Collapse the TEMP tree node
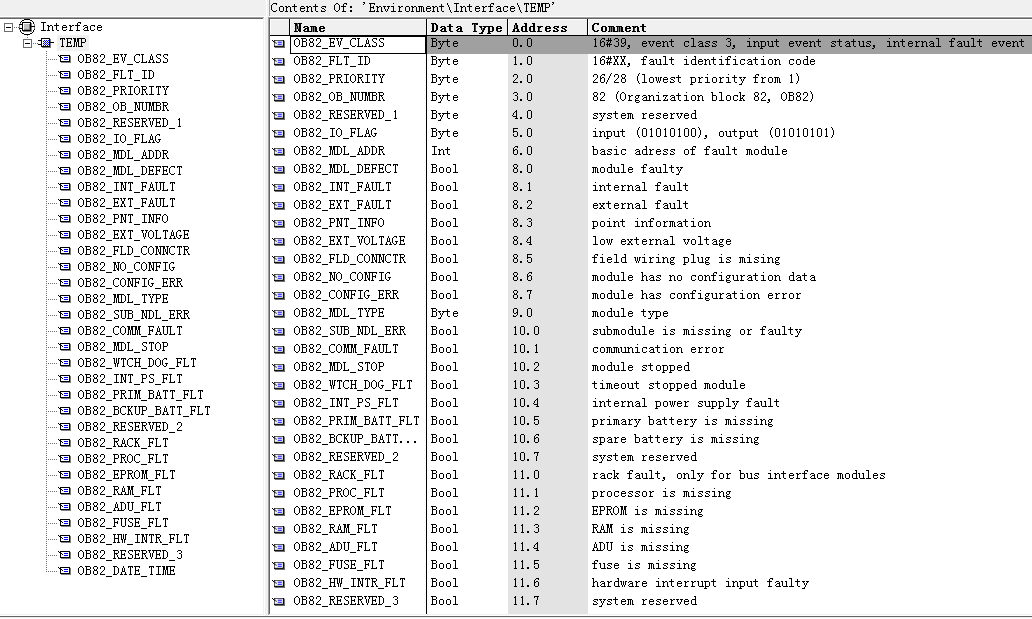 (28, 43)
